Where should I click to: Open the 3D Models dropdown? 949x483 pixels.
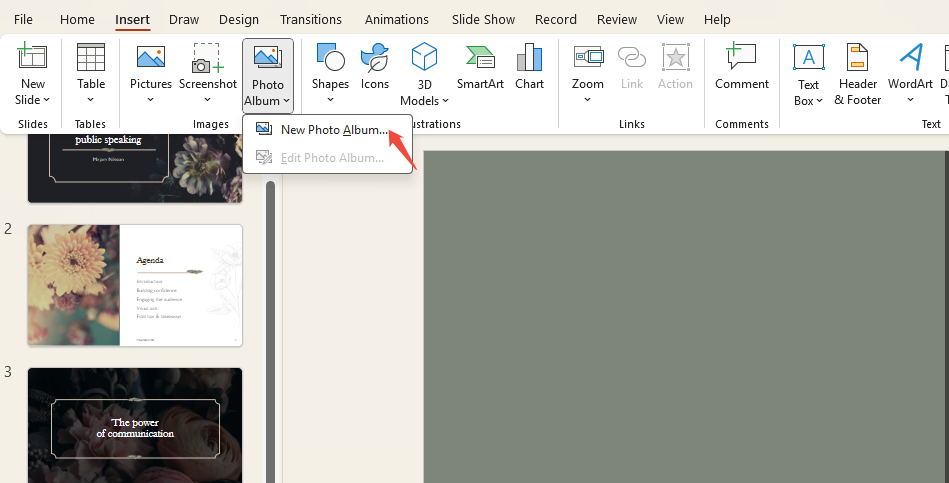pos(424,100)
